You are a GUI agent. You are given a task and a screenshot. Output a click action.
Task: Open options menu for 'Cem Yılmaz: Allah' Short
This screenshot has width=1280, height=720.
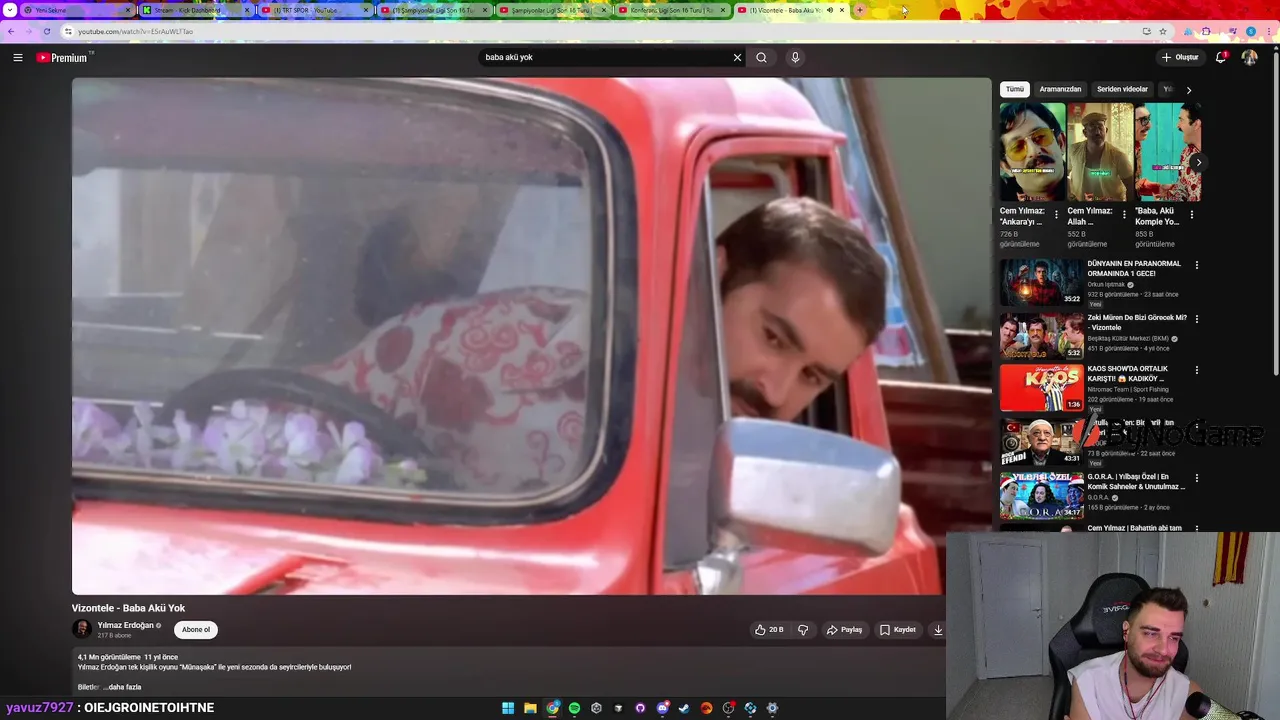1124,214
